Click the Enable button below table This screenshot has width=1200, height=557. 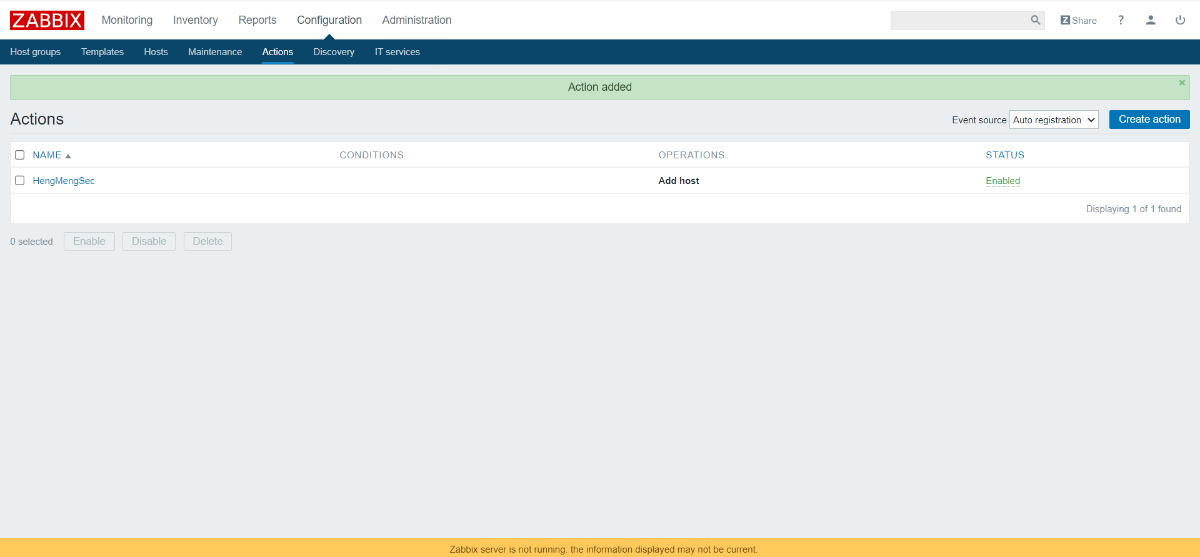89,241
